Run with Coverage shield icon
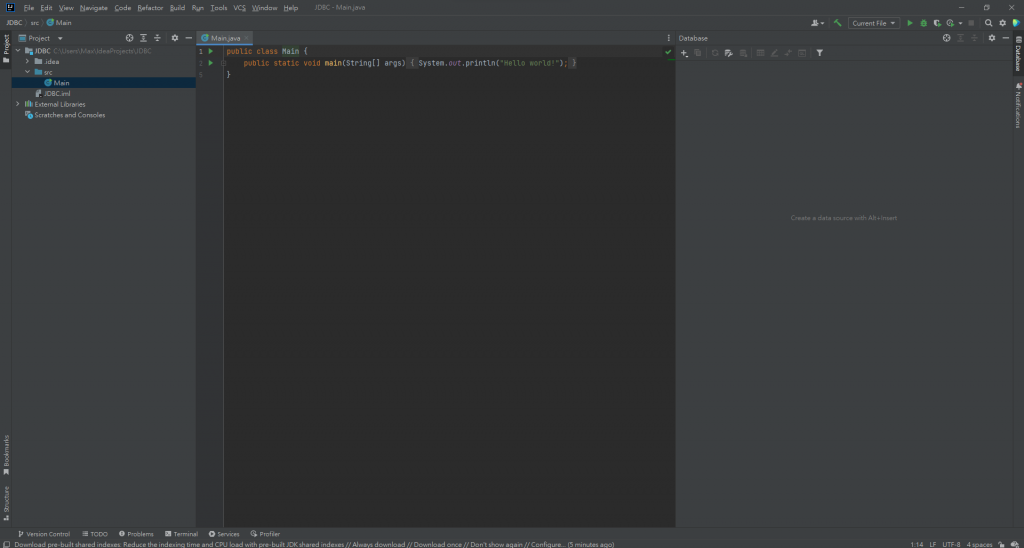Viewport: 1024px width, 548px height. tap(937, 23)
